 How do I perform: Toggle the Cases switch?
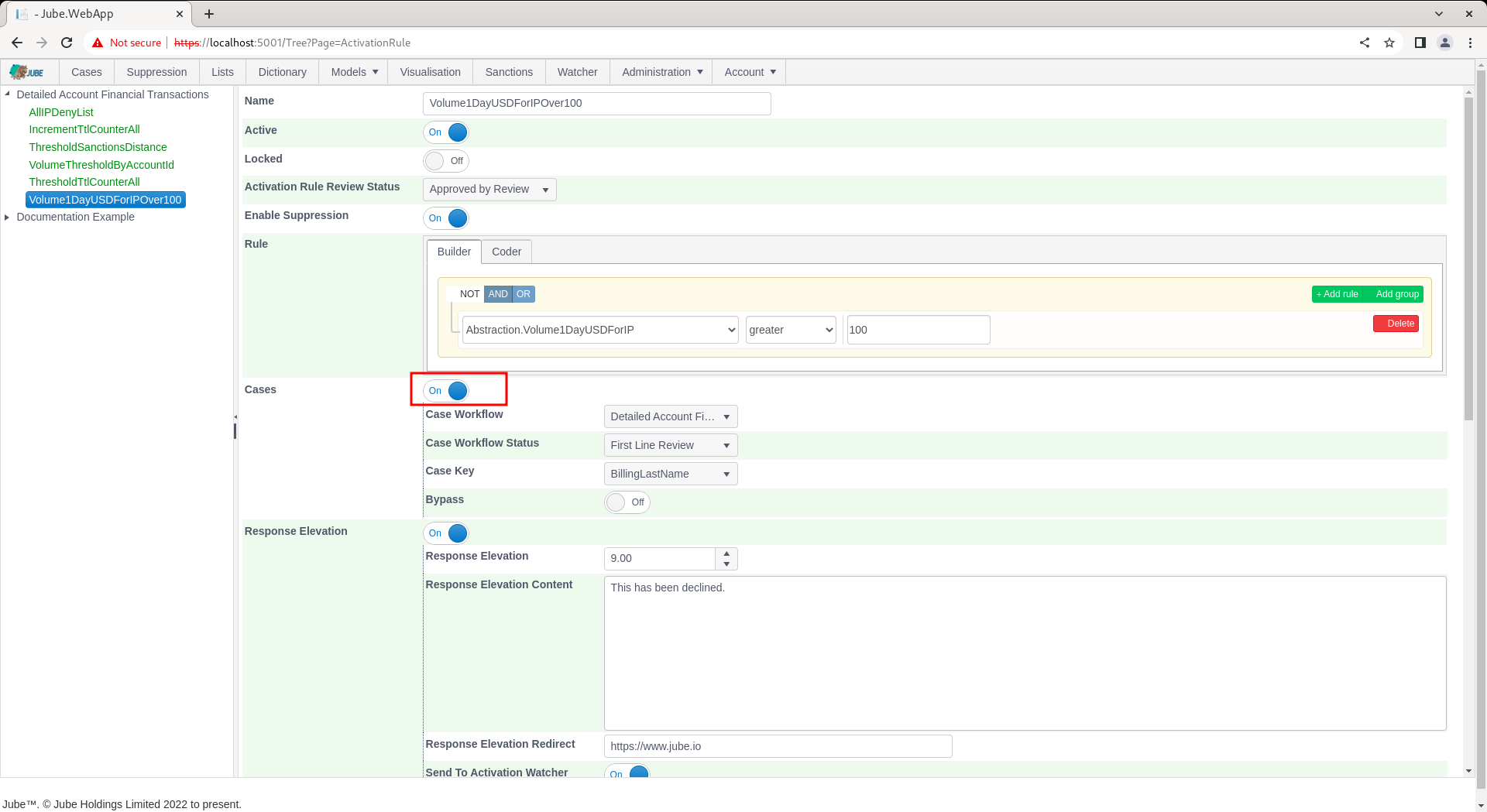point(447,391)
